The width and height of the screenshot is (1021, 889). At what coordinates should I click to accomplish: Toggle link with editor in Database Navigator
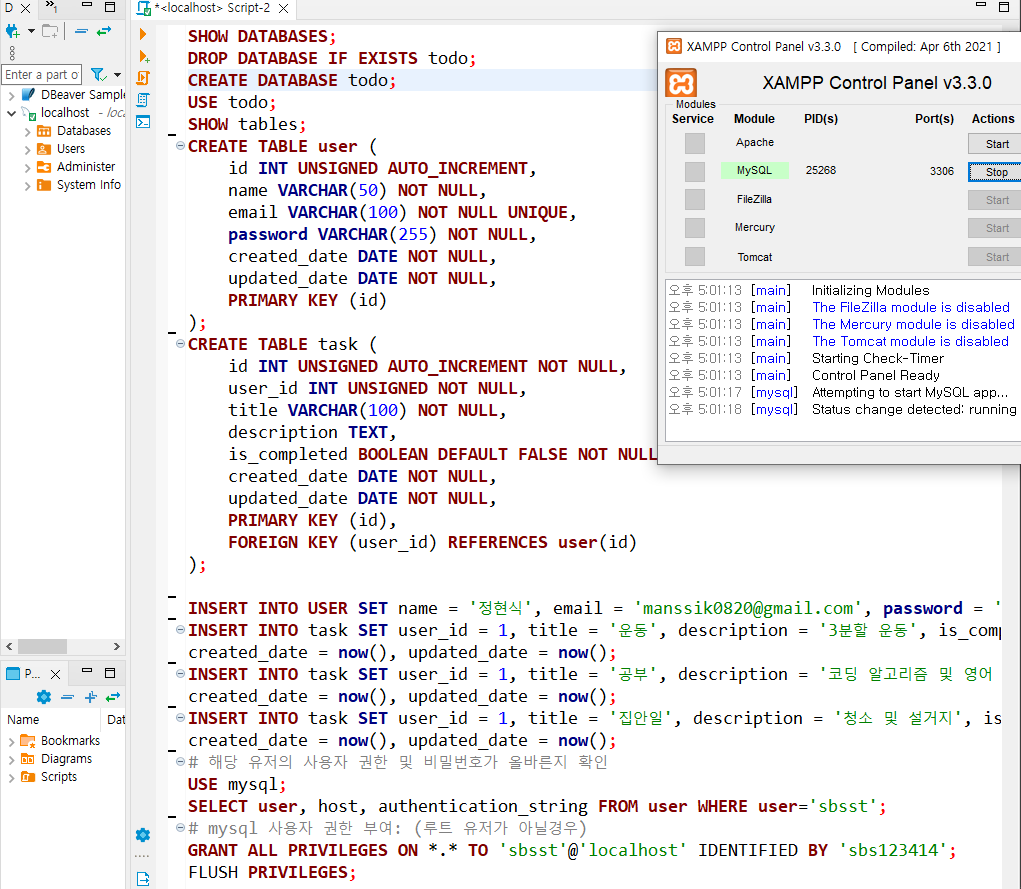pos(104,31)
